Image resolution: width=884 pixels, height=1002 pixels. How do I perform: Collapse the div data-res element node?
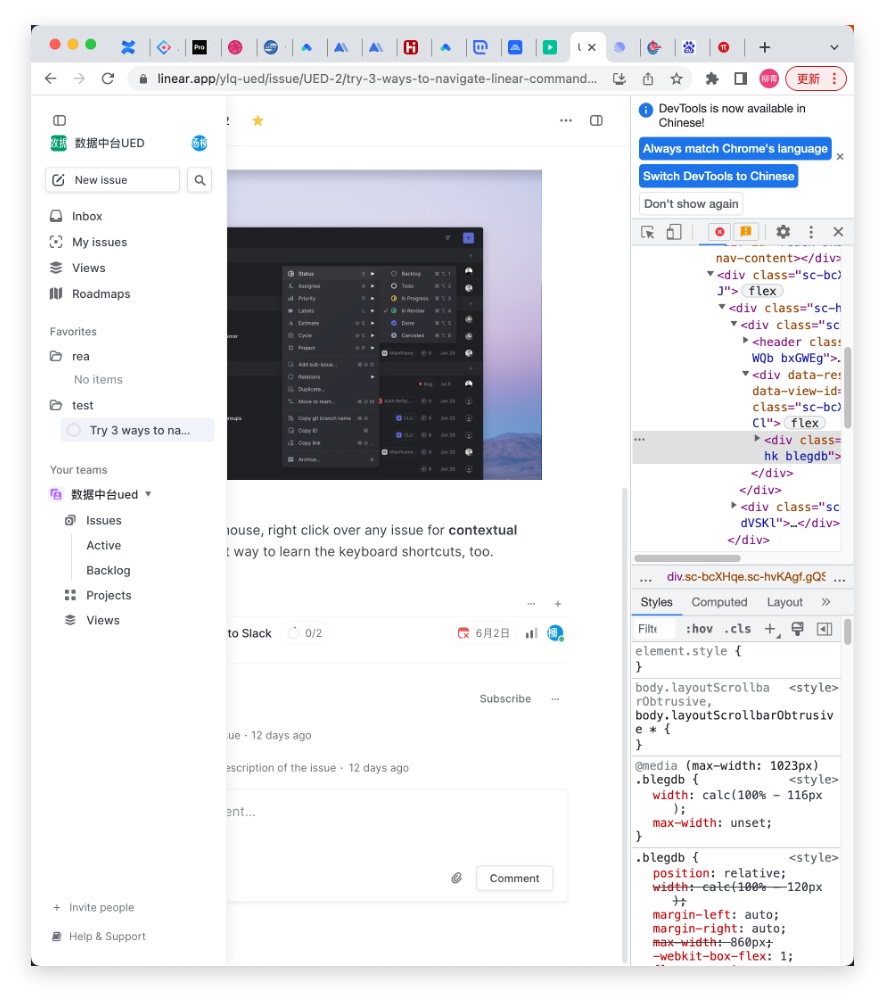(x=745, y=374)
